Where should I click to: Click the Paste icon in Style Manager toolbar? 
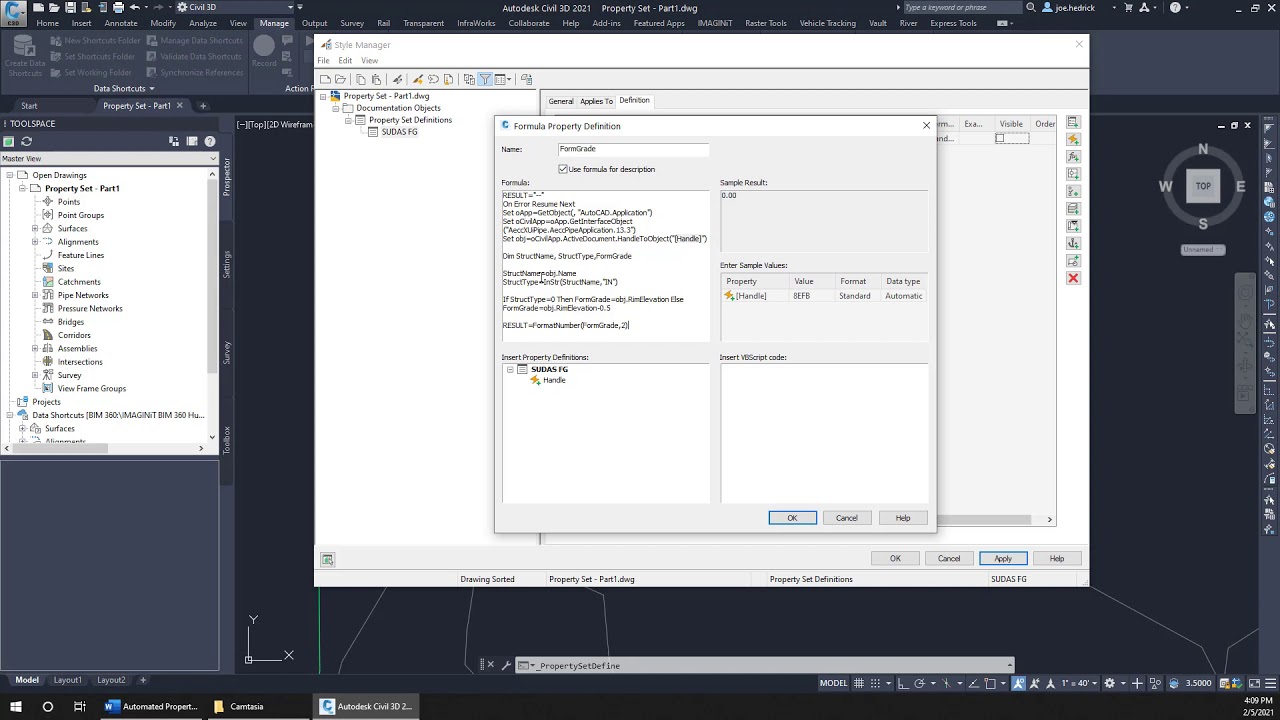tap(376, 79)
